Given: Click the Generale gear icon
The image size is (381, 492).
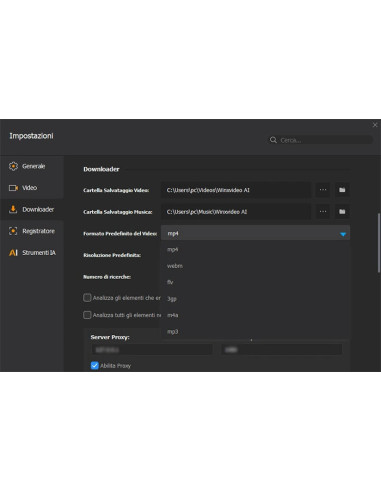Looking at the screenshot, I should (x=13, y=166).
